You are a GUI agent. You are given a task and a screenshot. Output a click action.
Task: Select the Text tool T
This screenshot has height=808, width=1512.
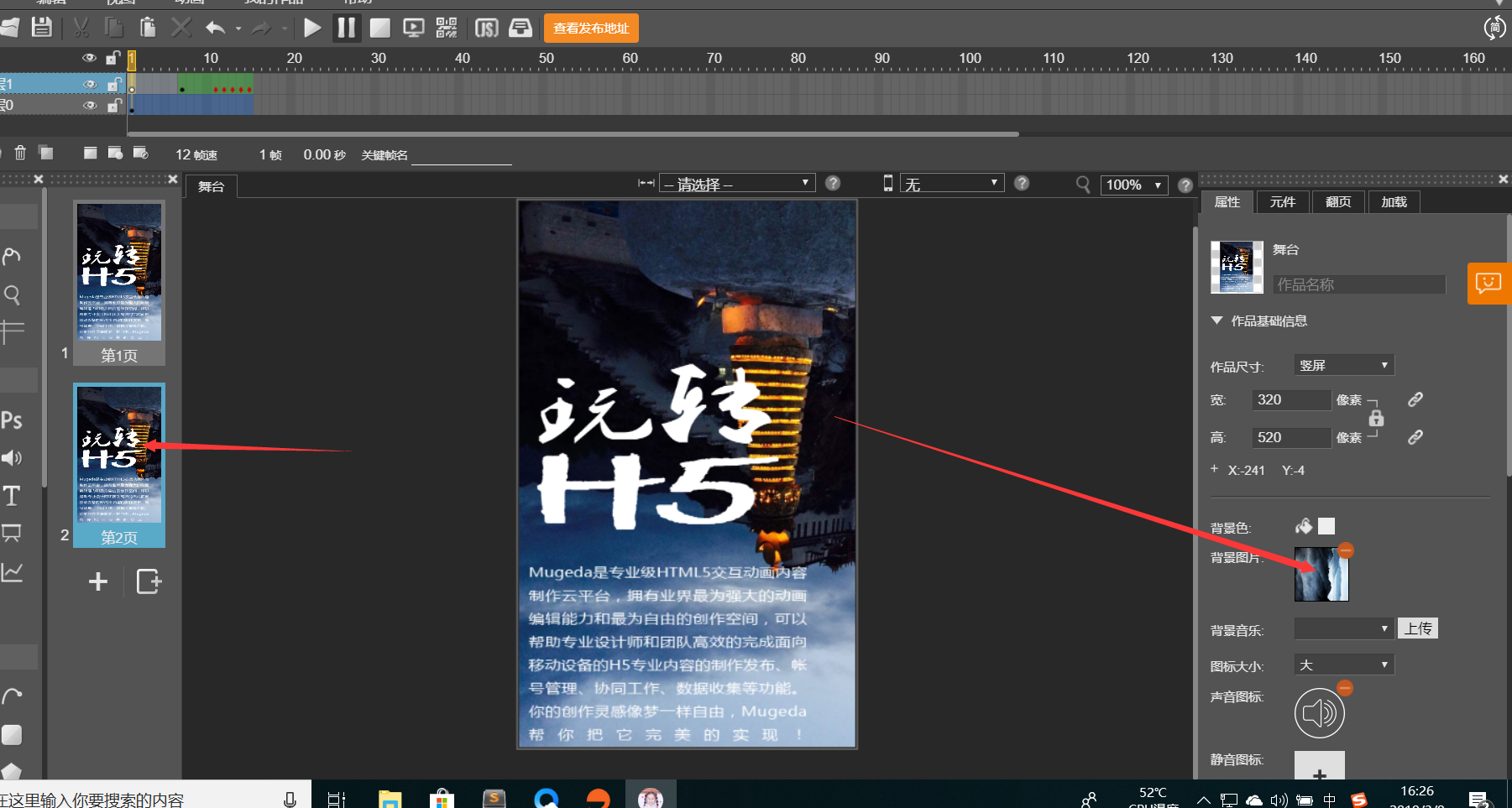(12, 496)
